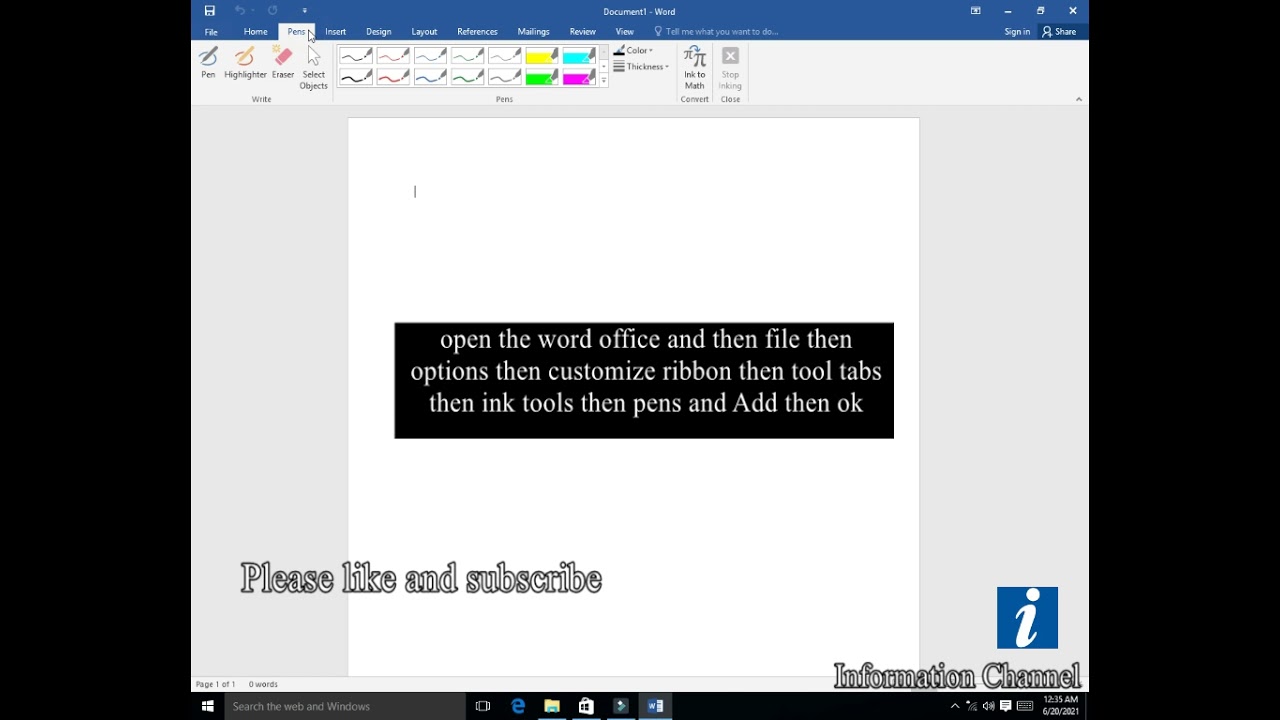Switch to the Insert tab

pos(335,32)
